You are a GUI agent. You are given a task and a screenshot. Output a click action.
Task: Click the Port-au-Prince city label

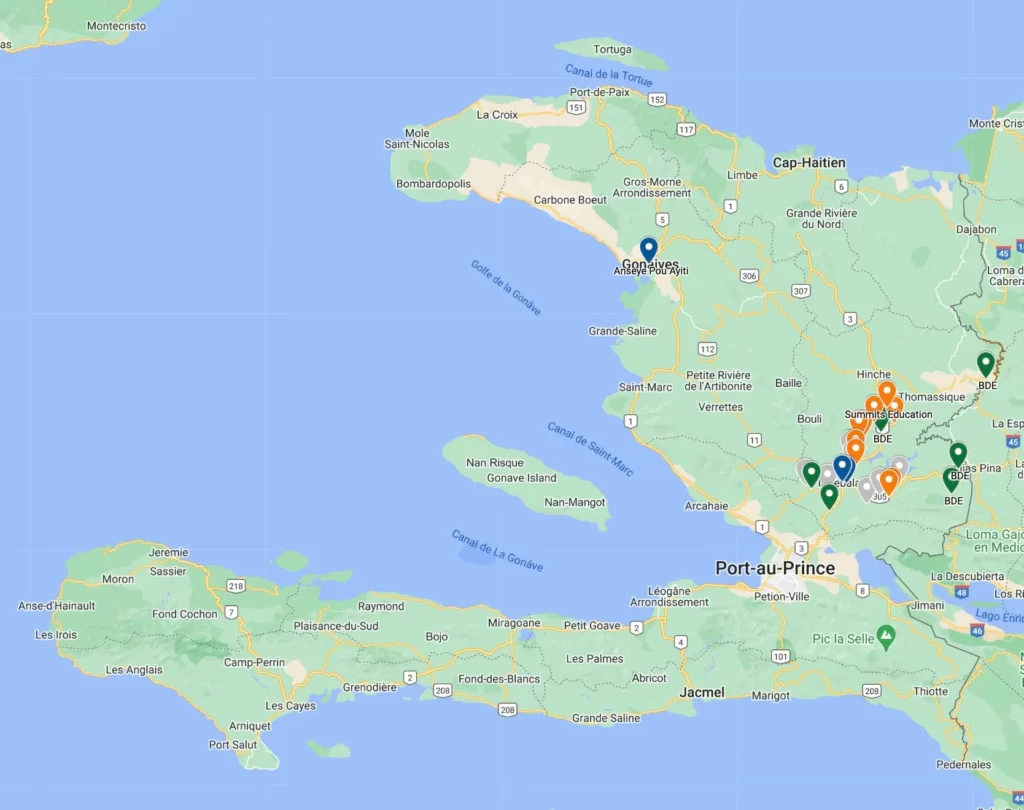point(774,568)
